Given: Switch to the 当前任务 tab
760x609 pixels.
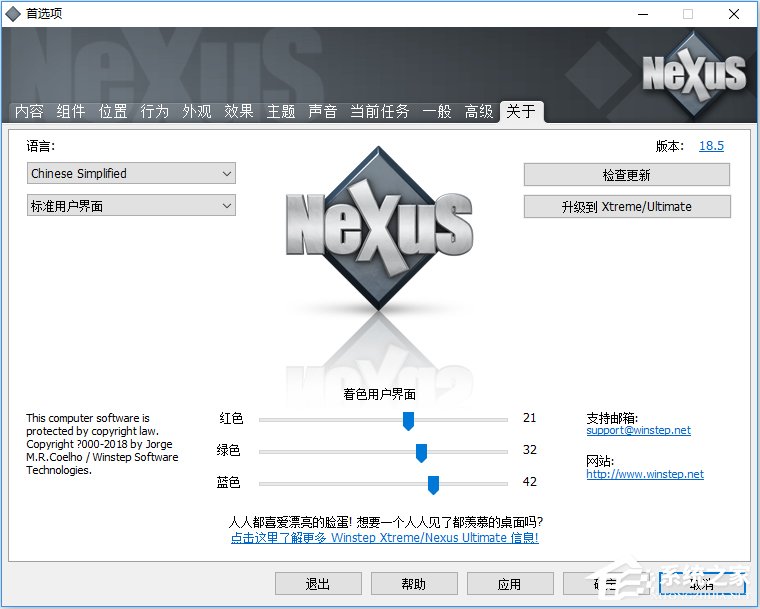Looking at the screenshot, I should point(380,112).
